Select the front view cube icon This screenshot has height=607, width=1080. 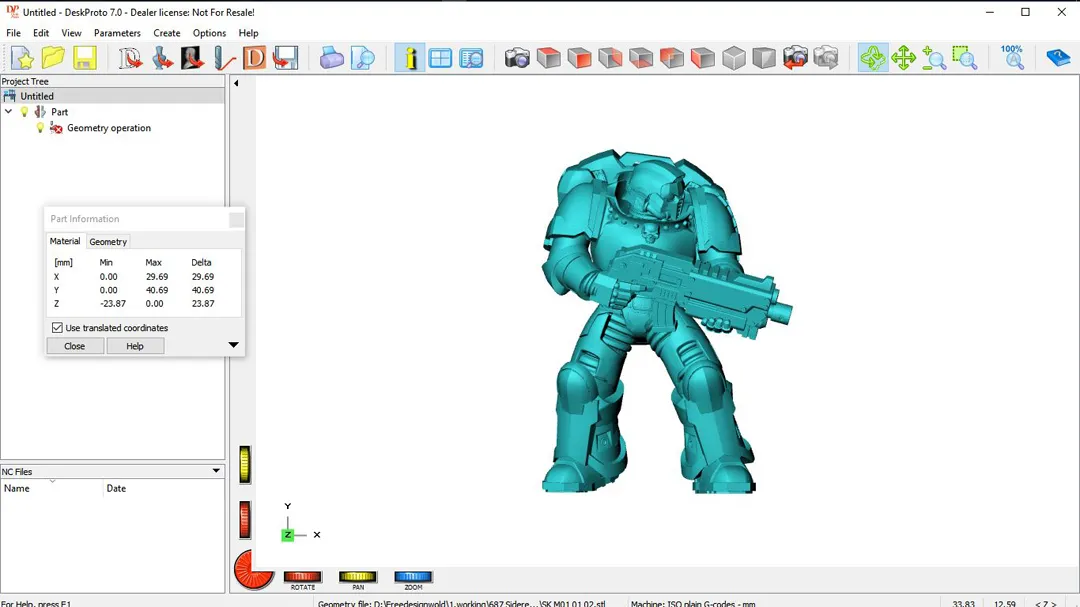click(579, 58)
